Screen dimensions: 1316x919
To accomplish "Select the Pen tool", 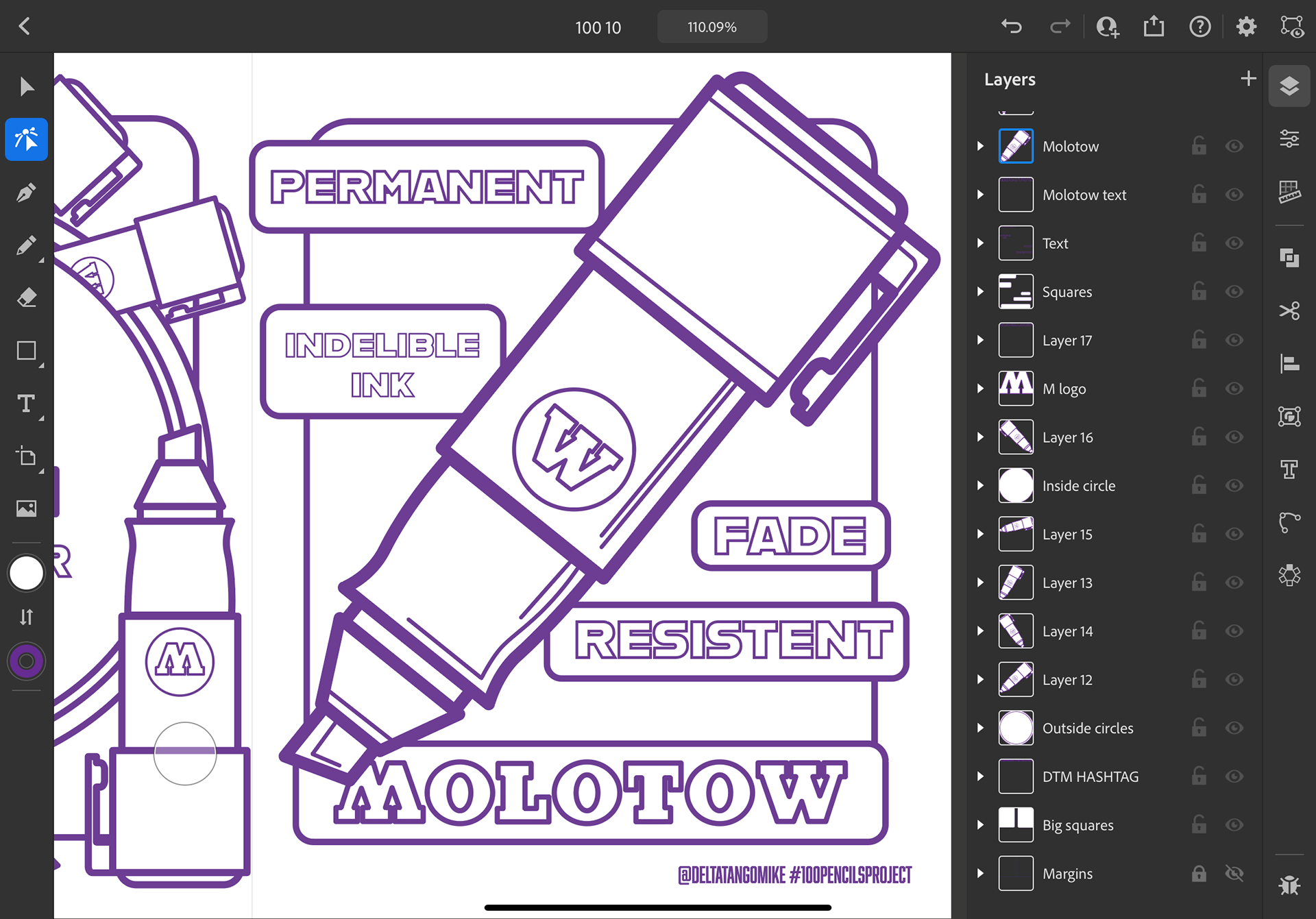I will pos(26,193).
